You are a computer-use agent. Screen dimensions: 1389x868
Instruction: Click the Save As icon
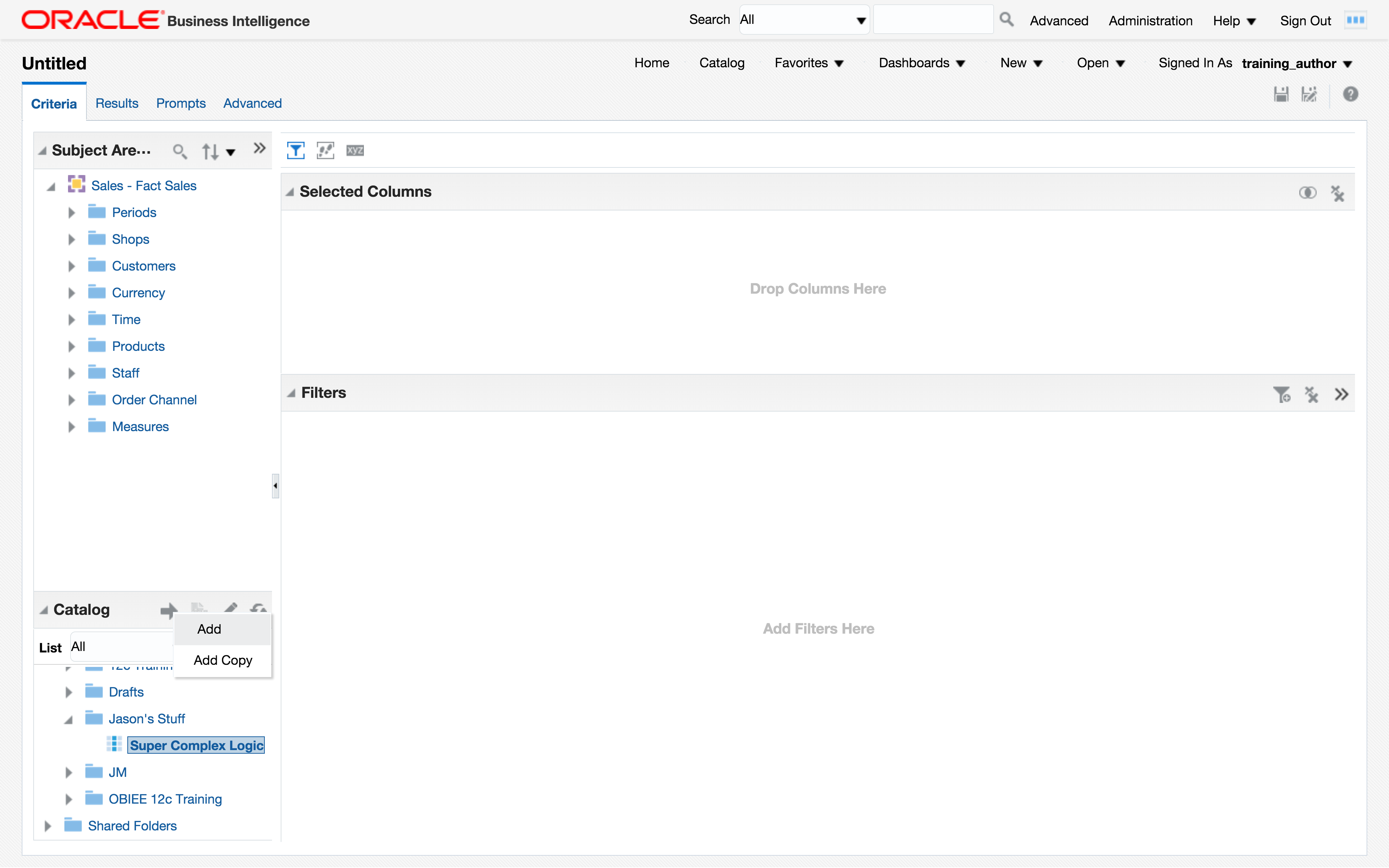click(x=1309, y=94)
